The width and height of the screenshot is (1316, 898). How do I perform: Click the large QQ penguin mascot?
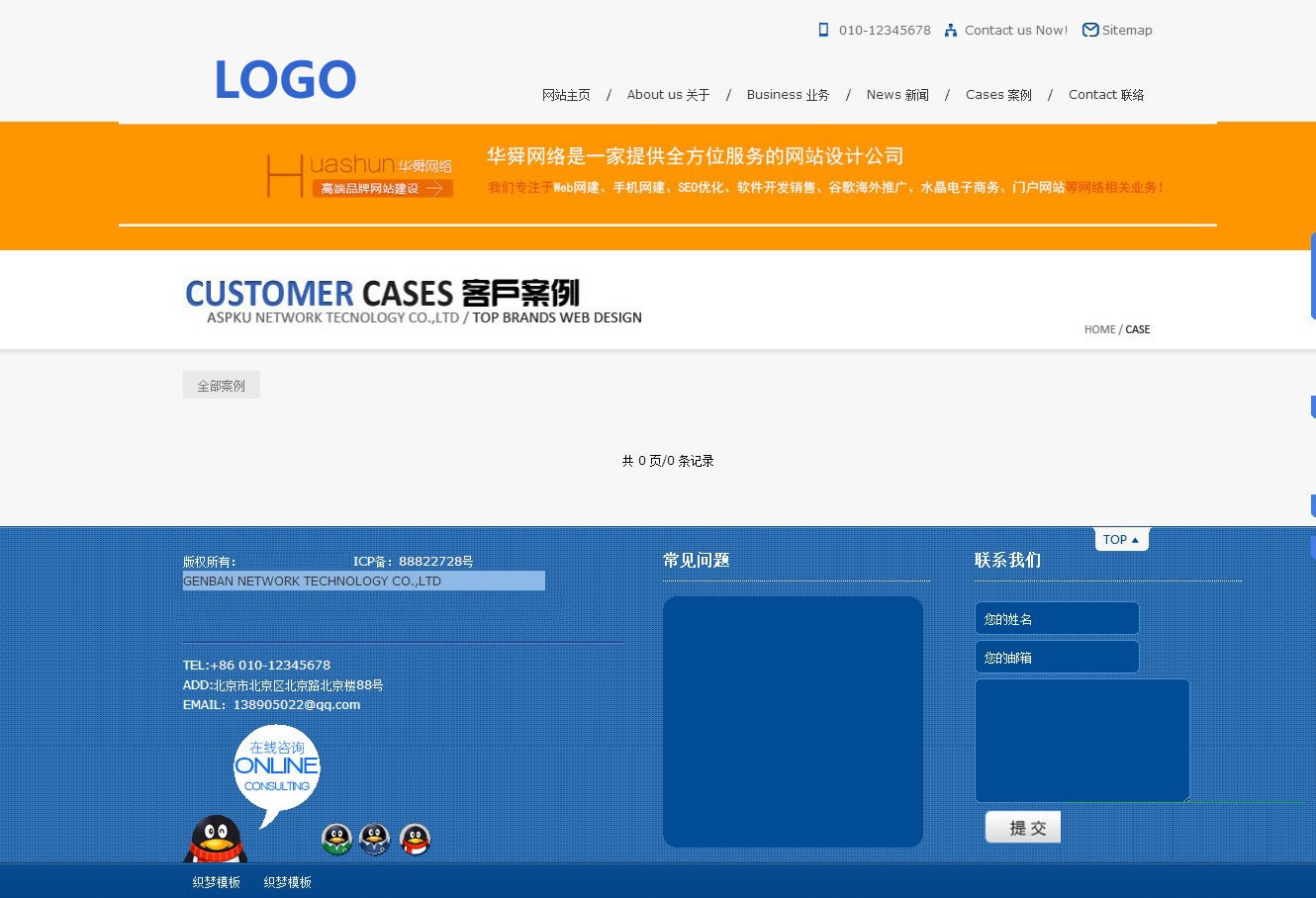pos(216,839)
